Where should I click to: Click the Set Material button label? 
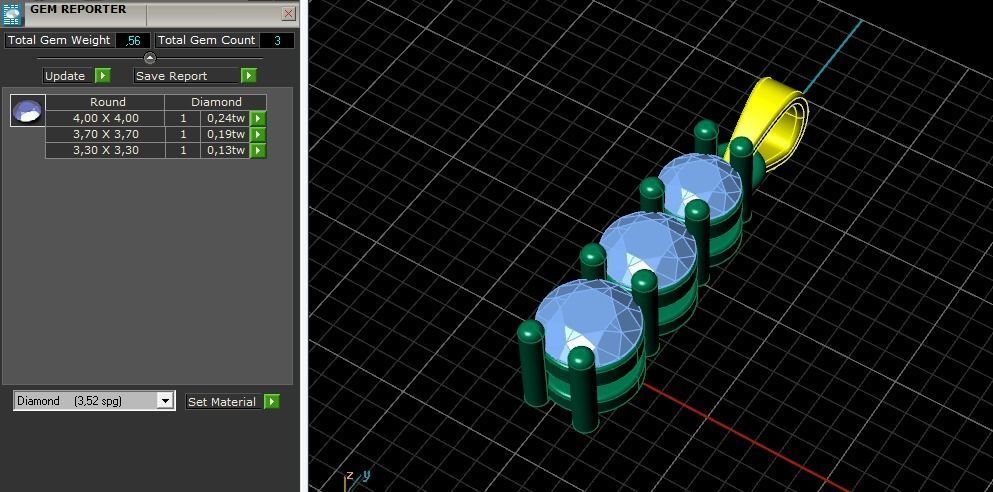222,402
